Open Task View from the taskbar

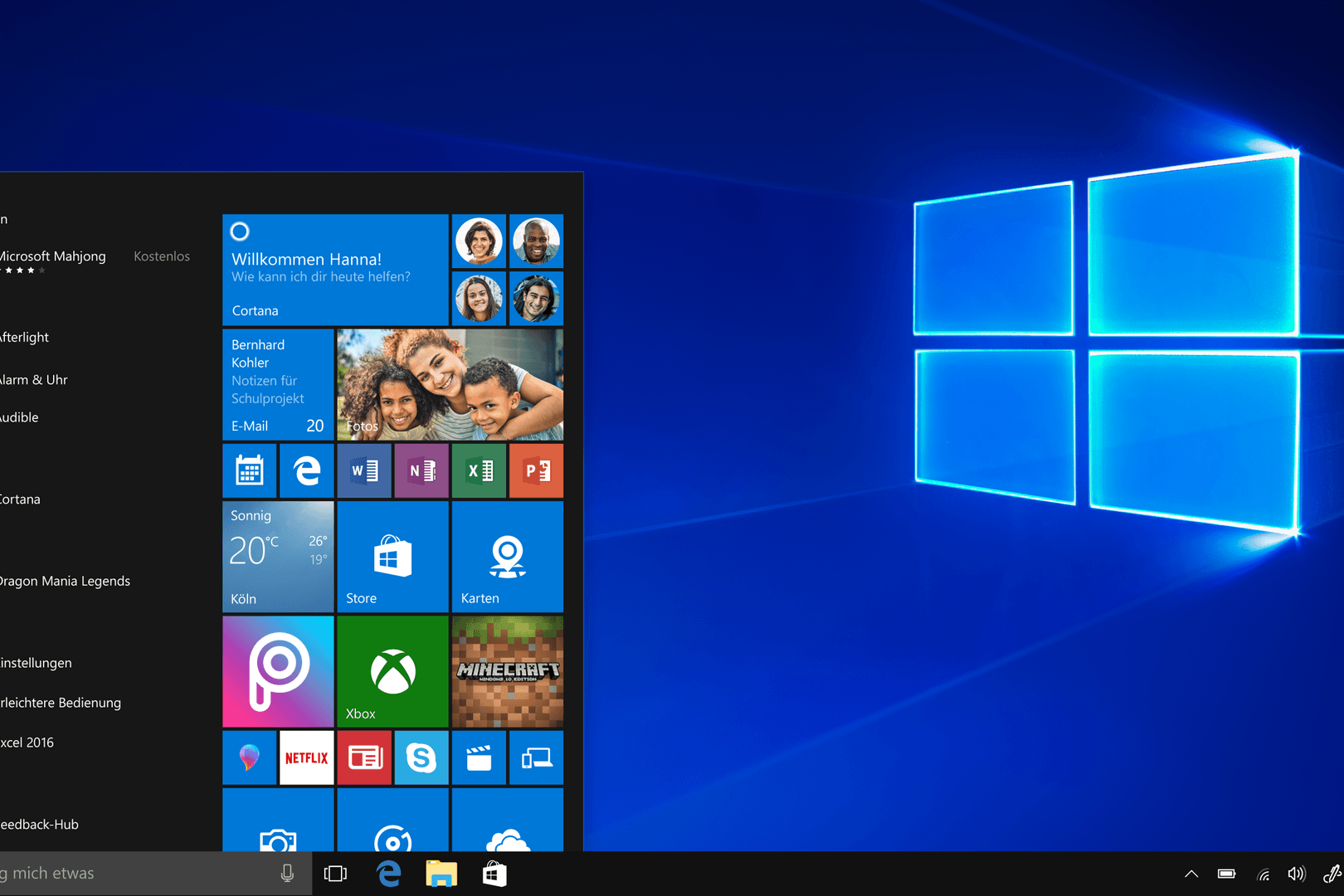(335, 874)
